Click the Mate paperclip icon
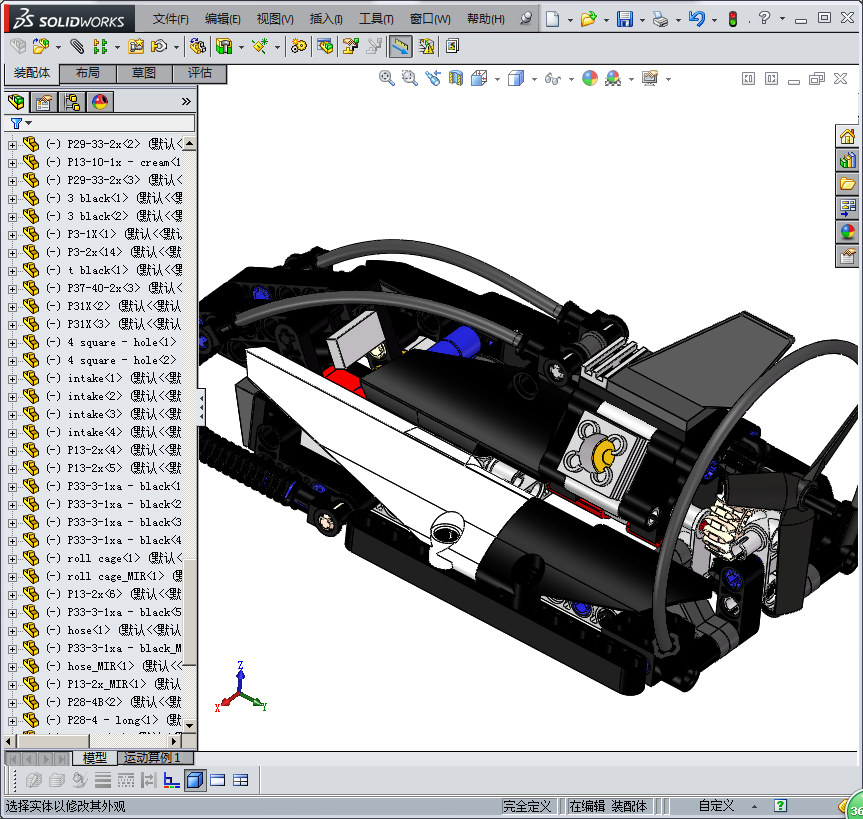Image resolution: width=863 pixels, height=819 pixels. pos(77,46)
